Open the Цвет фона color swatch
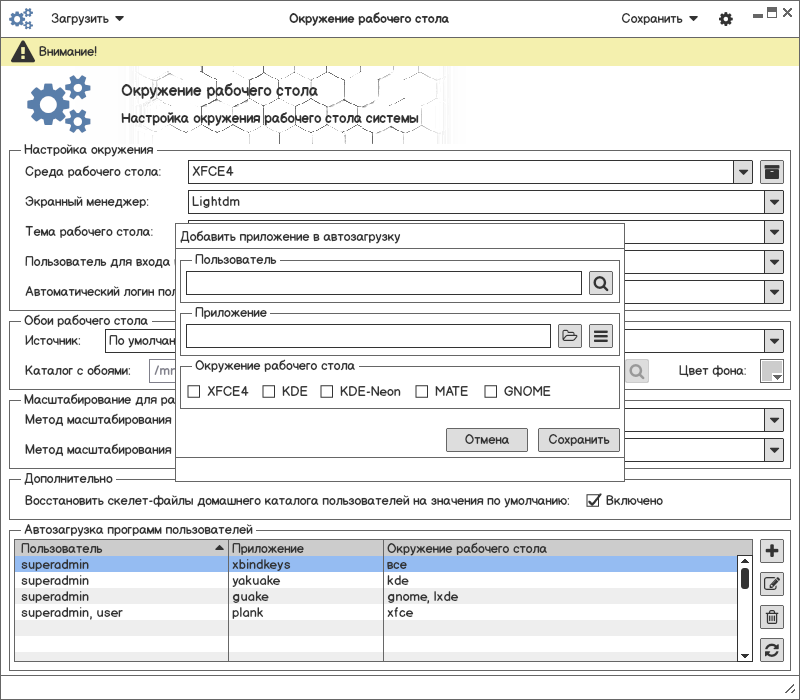Image resolution: width=800 pixels, height=700 pixels. [x=772, y=372]
